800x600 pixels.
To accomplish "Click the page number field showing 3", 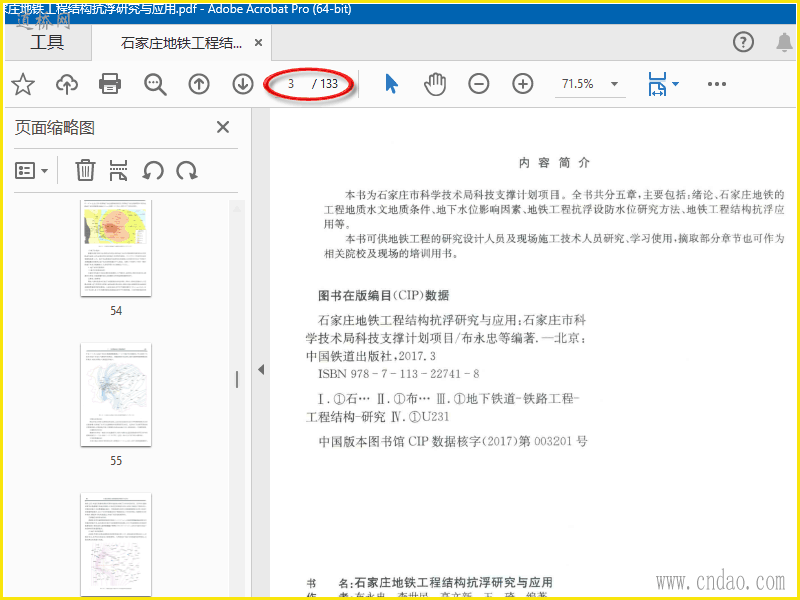I will 291,84.
